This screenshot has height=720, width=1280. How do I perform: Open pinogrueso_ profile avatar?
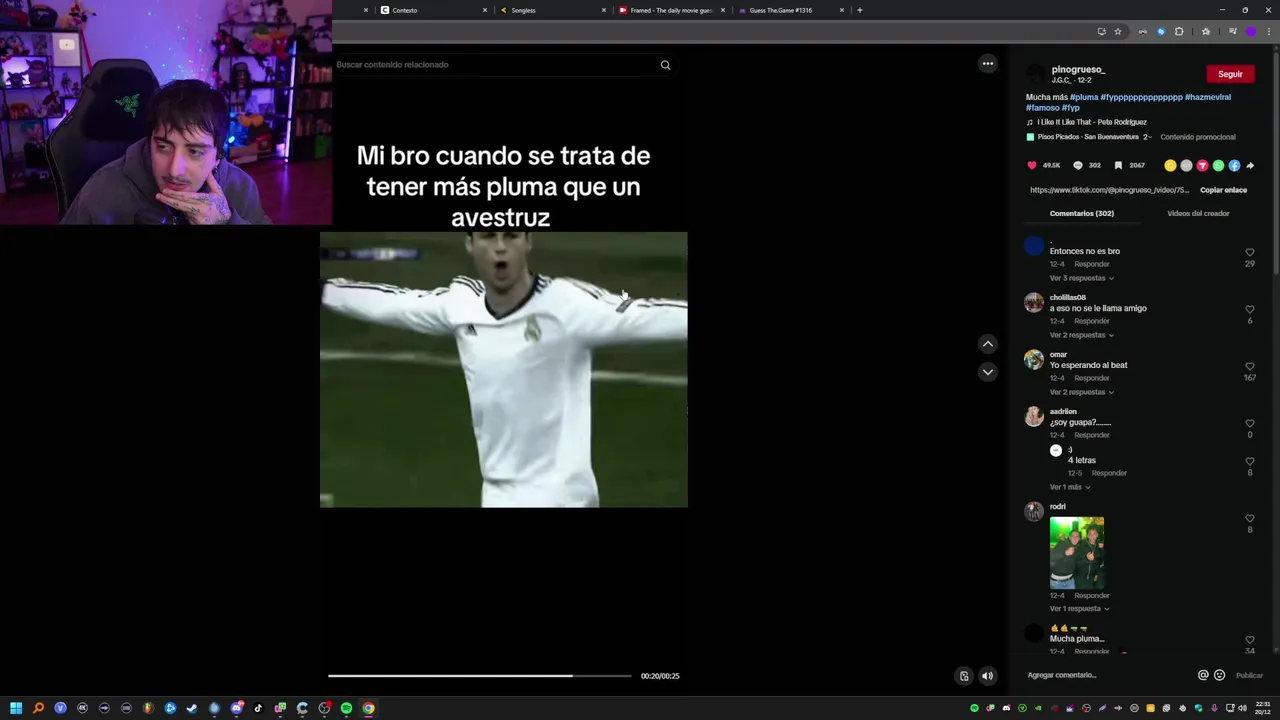[x=1036, y=74]
